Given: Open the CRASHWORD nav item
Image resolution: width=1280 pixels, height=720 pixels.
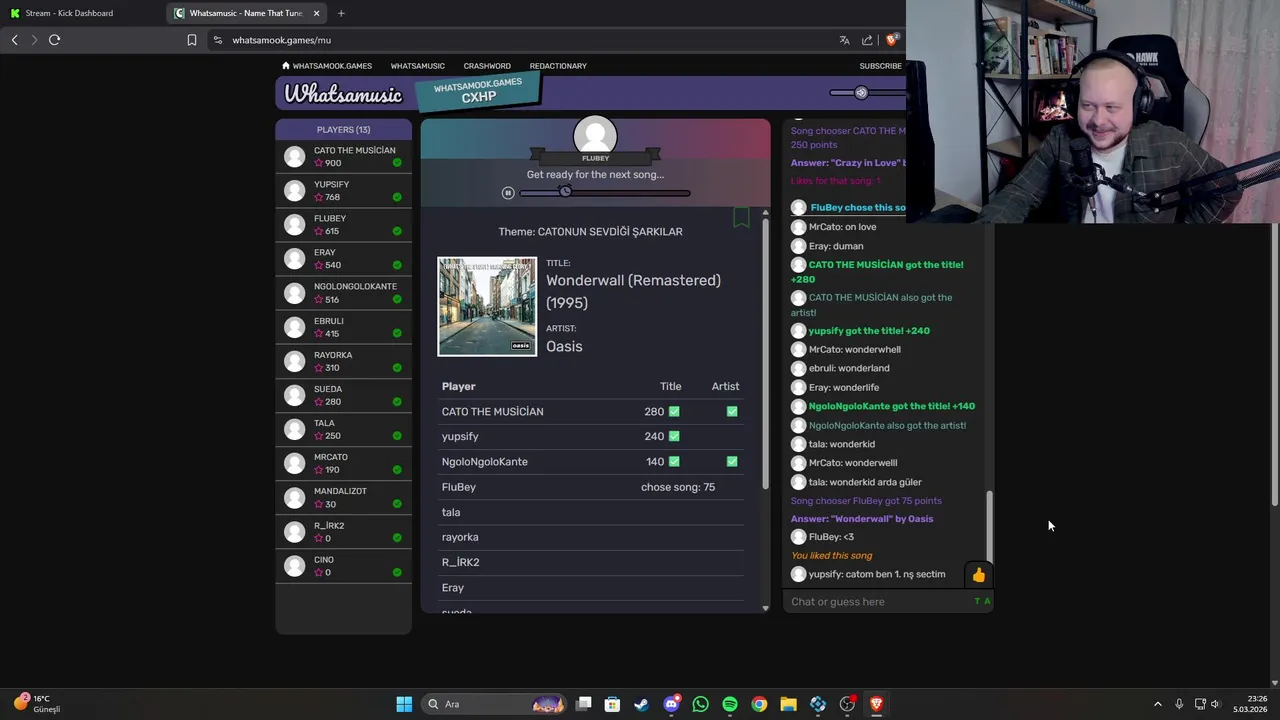Looking at the screenshot, I should (x=487, y=66).
